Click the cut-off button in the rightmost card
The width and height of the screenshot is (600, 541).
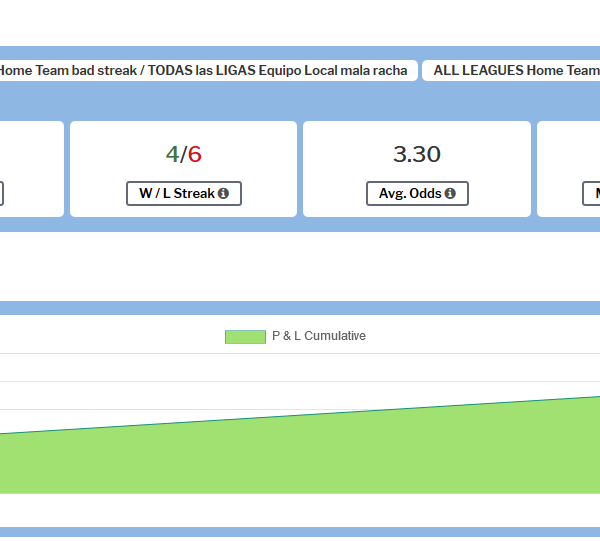pyautogui.click(x=592, y=194)
